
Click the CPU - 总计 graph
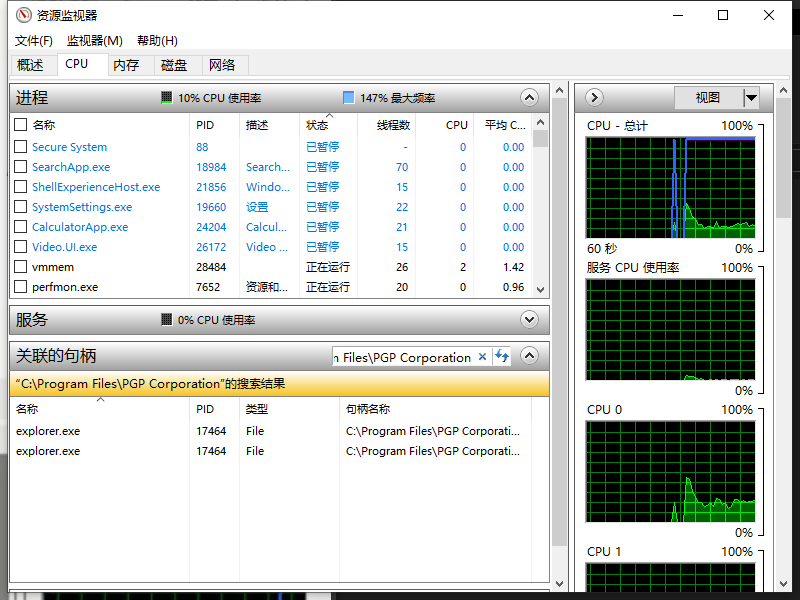click(x=670, y=185)
